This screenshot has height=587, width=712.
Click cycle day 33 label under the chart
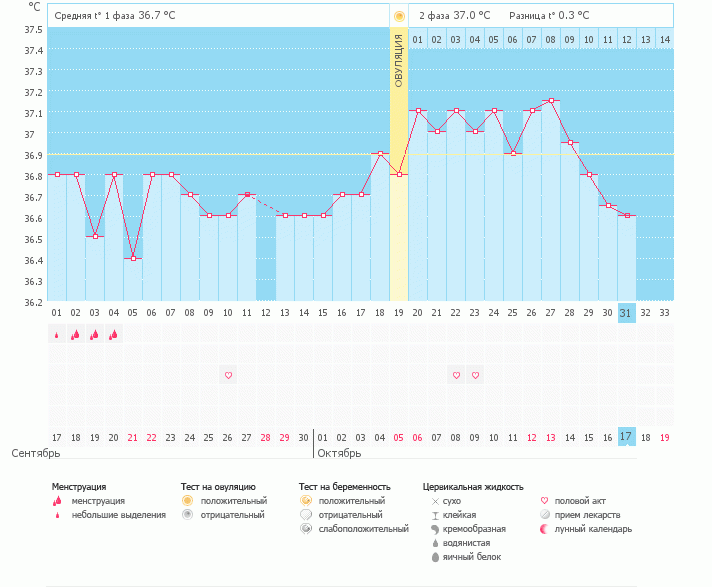664,313
